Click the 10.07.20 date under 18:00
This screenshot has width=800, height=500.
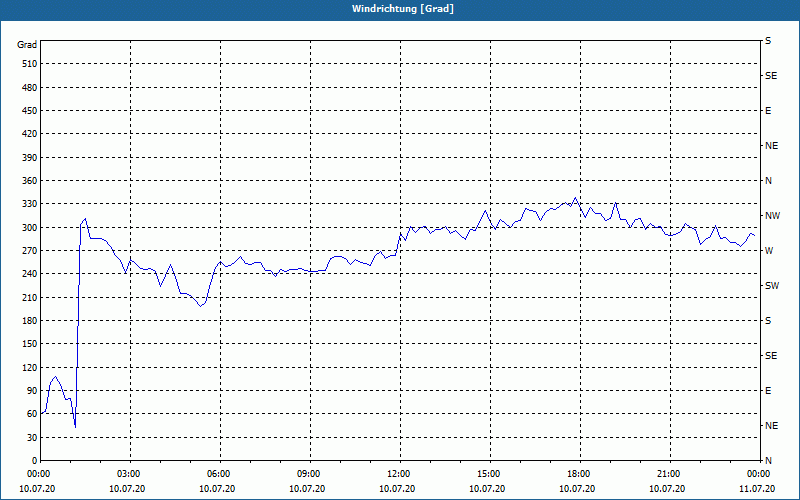pyautogui.click(x=578, y=489)
